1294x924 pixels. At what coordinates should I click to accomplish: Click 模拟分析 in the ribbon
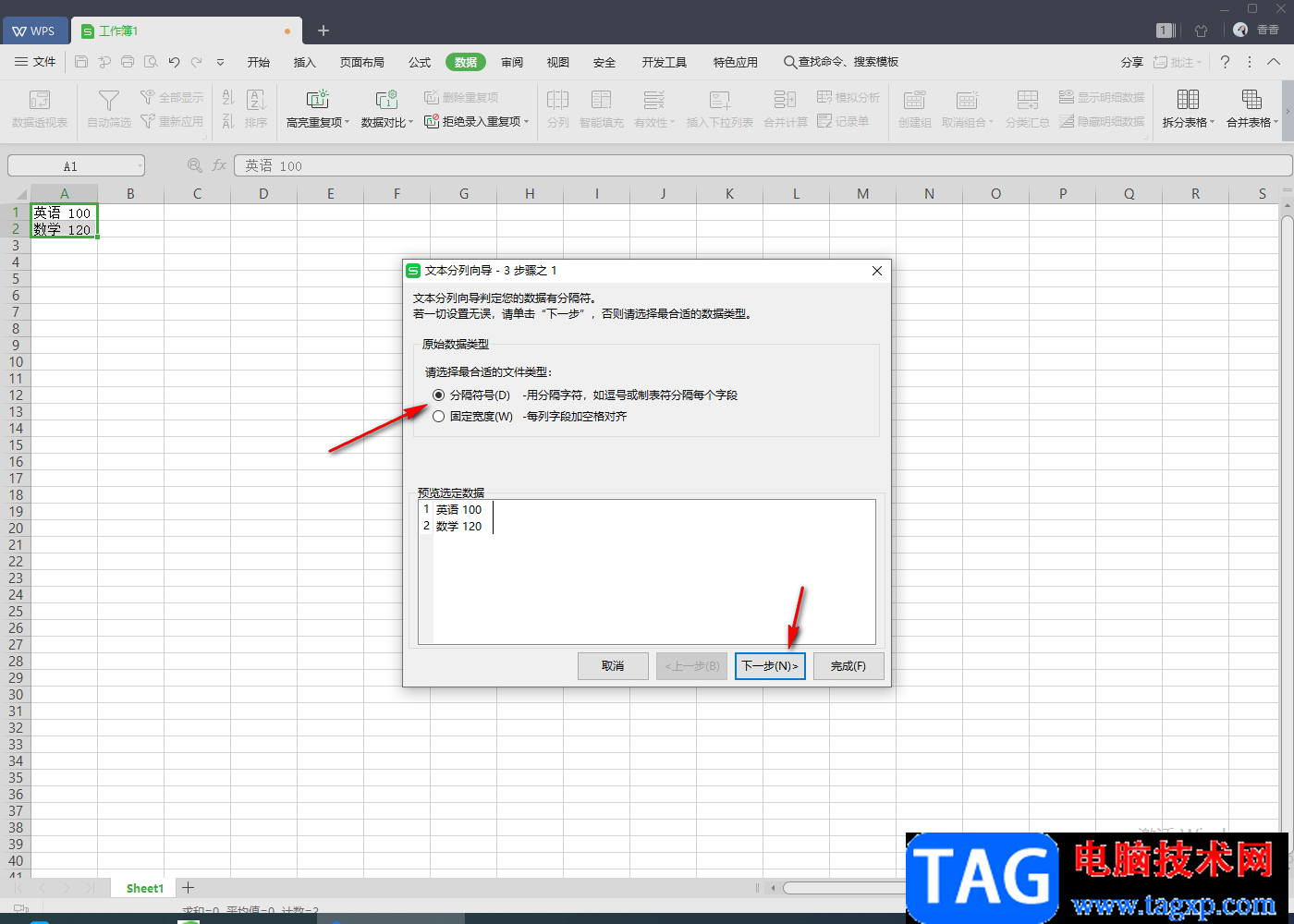848,97
